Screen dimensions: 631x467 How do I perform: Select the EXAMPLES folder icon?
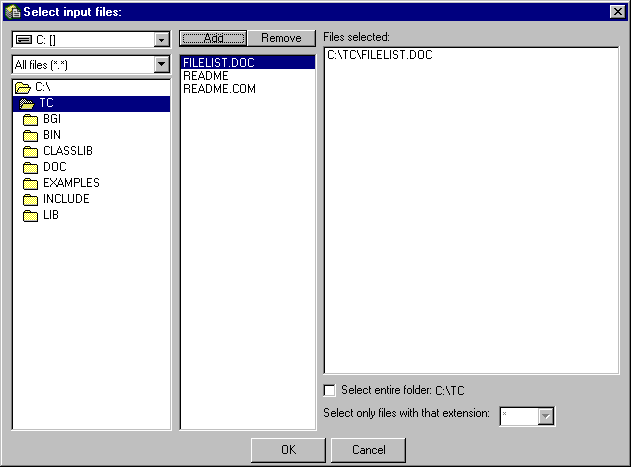[31, 184]
